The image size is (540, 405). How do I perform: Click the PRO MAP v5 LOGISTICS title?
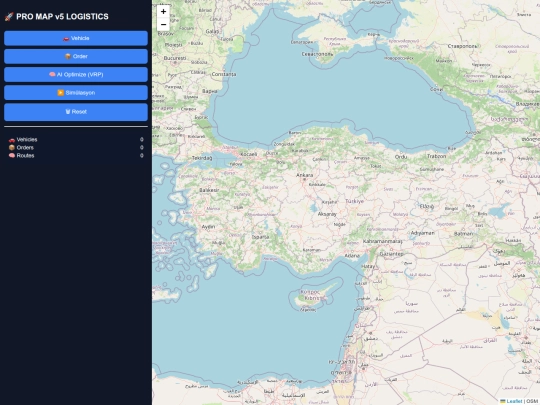[x=62, y=17]
